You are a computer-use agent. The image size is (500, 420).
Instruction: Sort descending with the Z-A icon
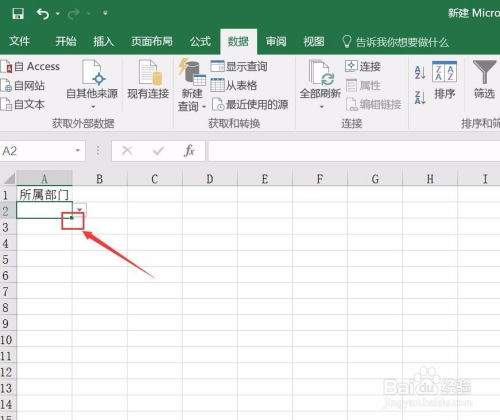[x=420, y=97]
